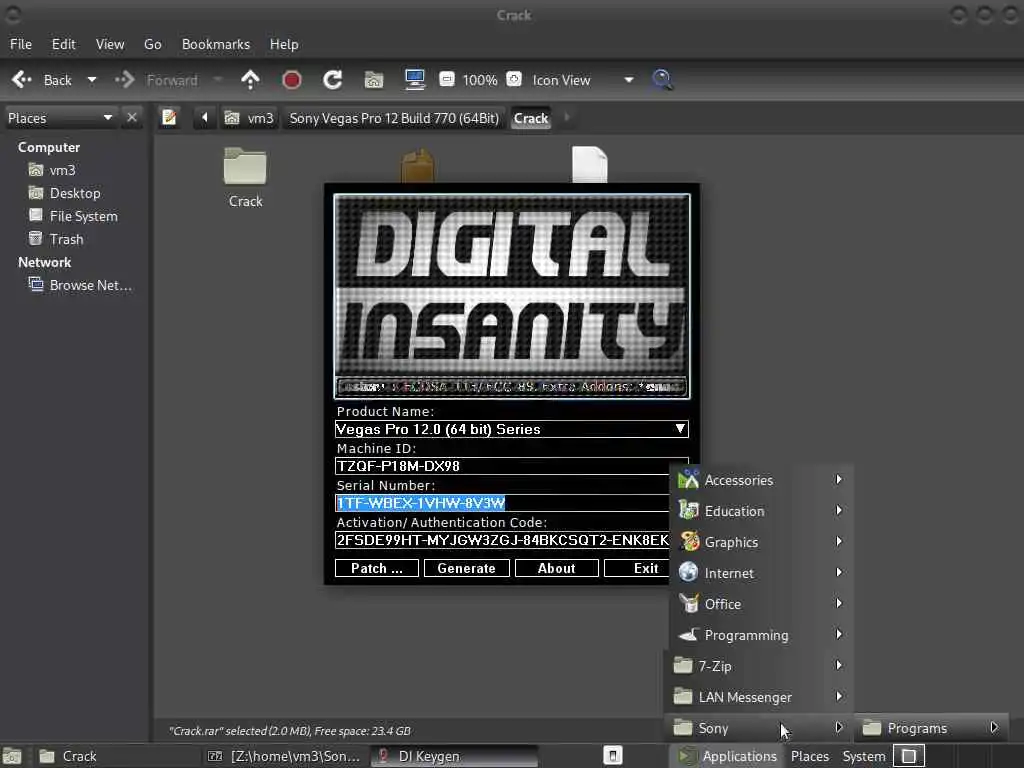Click the show desktop icon in panel
This screenshot has width=1024, height=768.
click(x=12, y=756)
